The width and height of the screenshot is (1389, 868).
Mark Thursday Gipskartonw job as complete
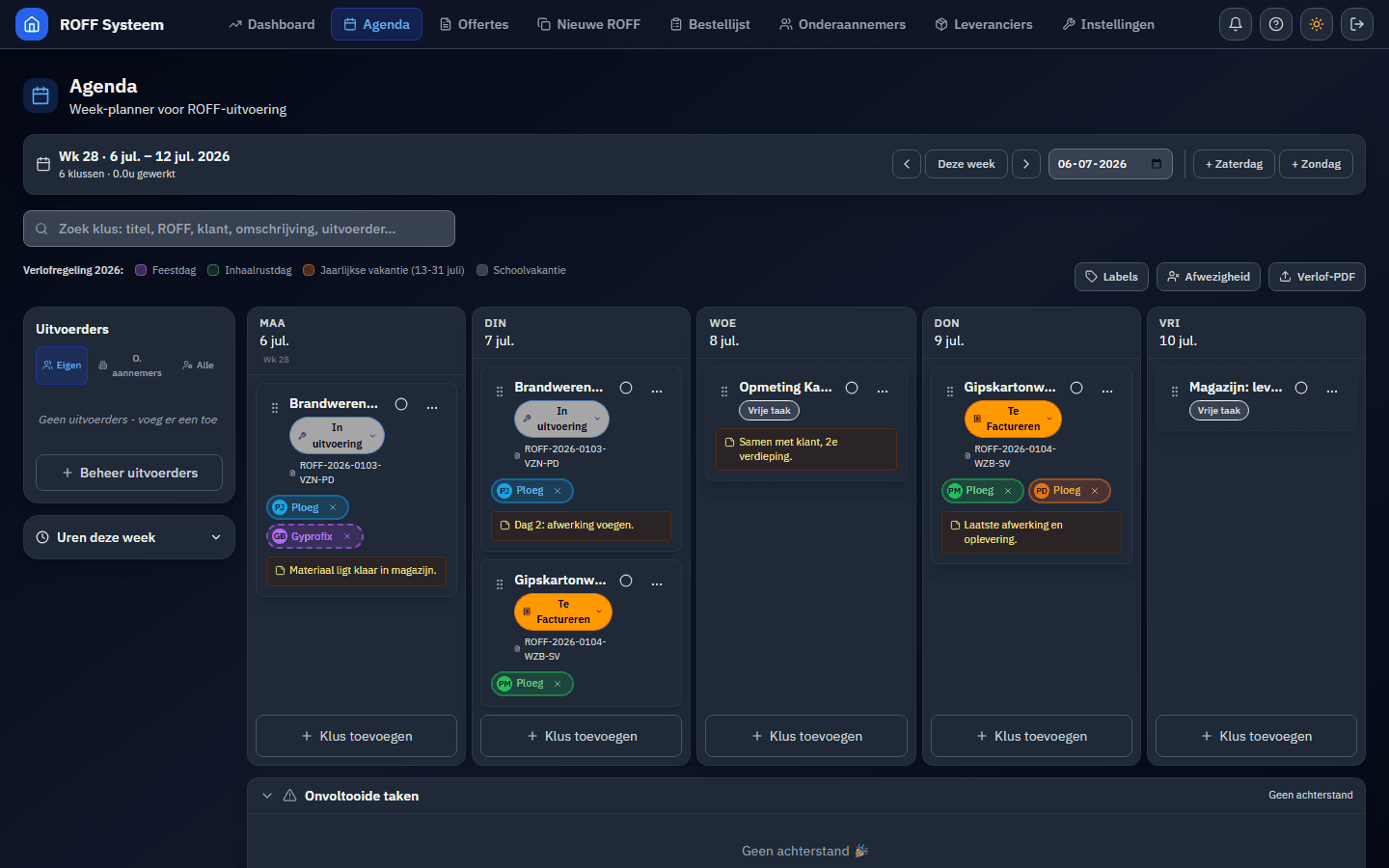[1076, 388]
